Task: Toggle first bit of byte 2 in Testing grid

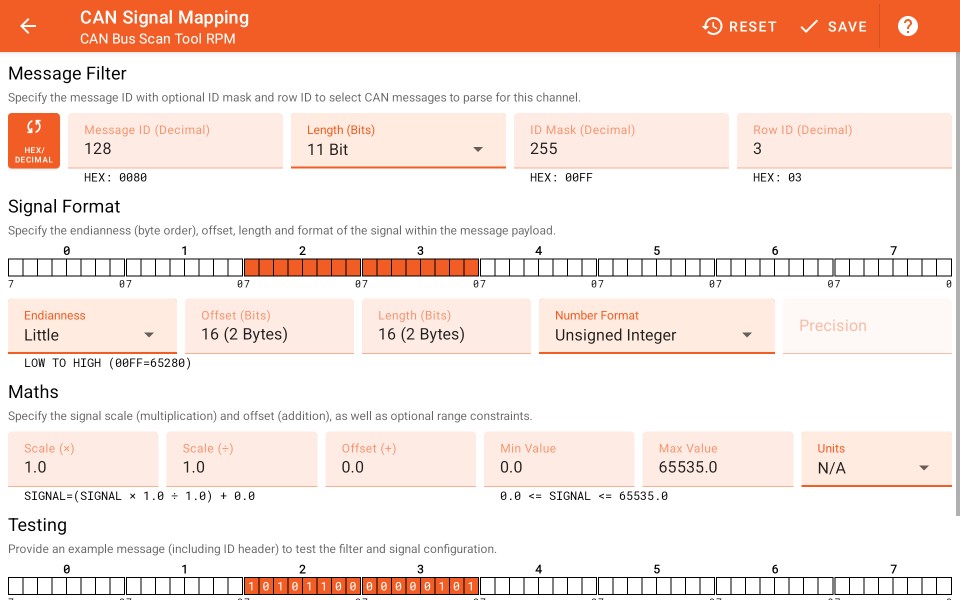Action: (252, 586)
